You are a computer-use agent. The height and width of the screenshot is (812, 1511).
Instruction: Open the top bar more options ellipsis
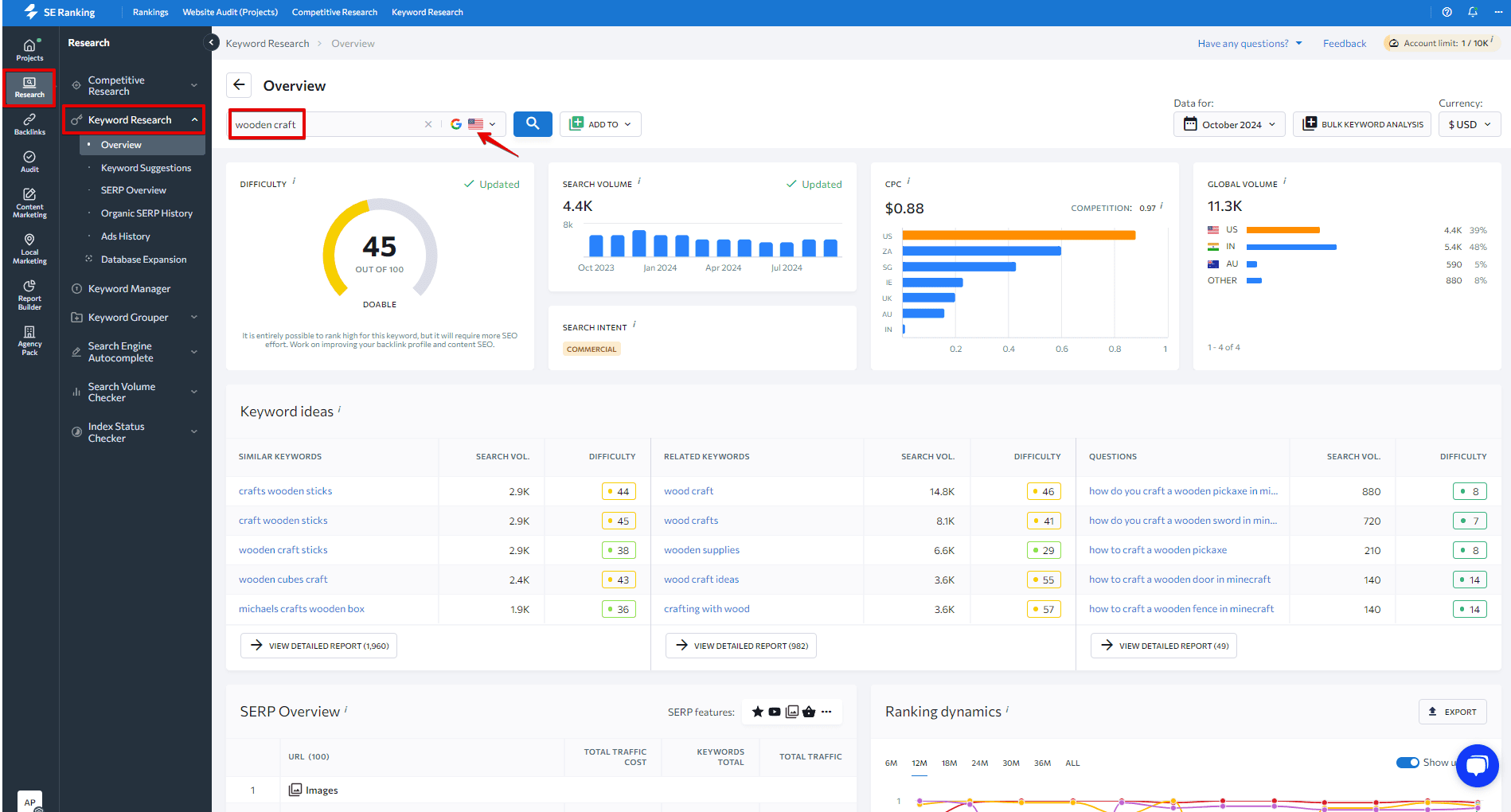(x=1498, y=12)
